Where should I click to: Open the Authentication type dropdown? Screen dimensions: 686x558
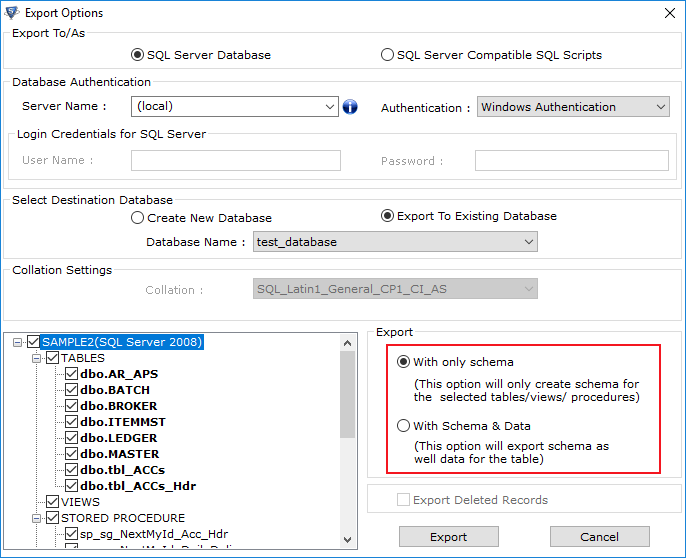(x=661, y=106)
